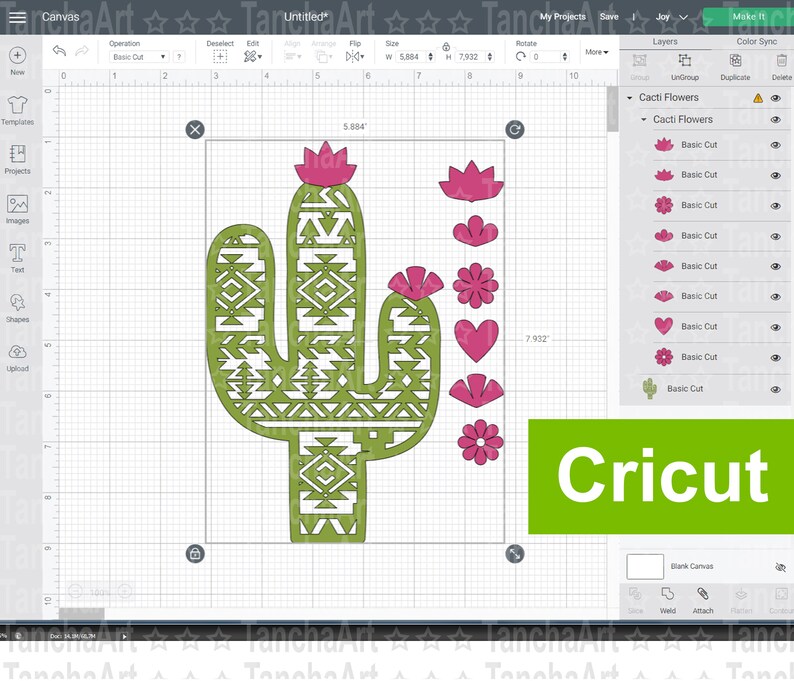Click the UnGroup icon

coord(685,61)
